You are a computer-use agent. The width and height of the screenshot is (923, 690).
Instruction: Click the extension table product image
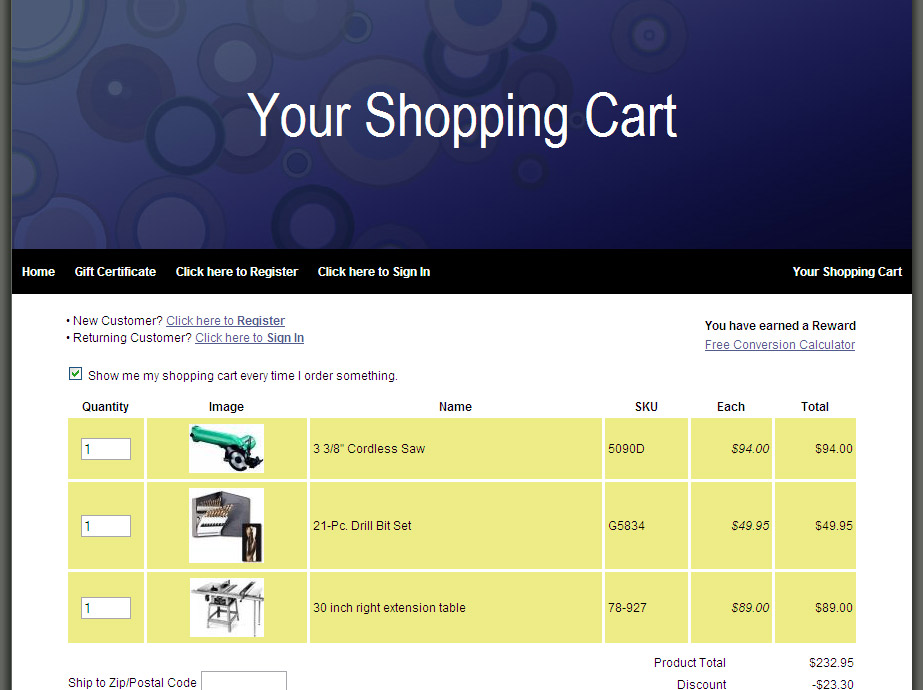(x=227, y=607)
